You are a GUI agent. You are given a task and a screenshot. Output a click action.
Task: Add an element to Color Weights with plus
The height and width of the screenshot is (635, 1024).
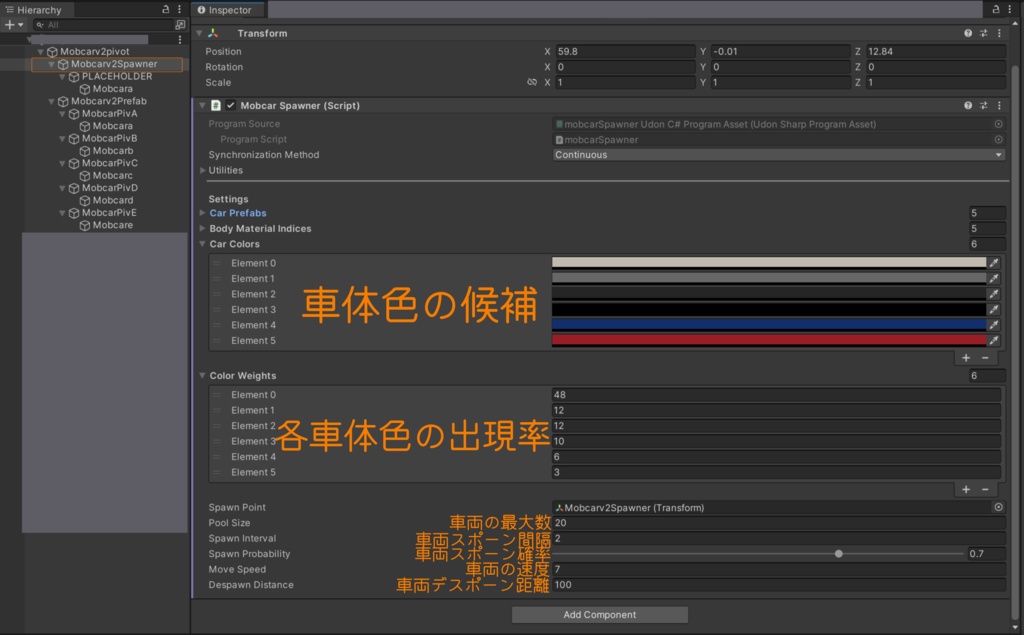pyautogui.click(x=966, y=488)
